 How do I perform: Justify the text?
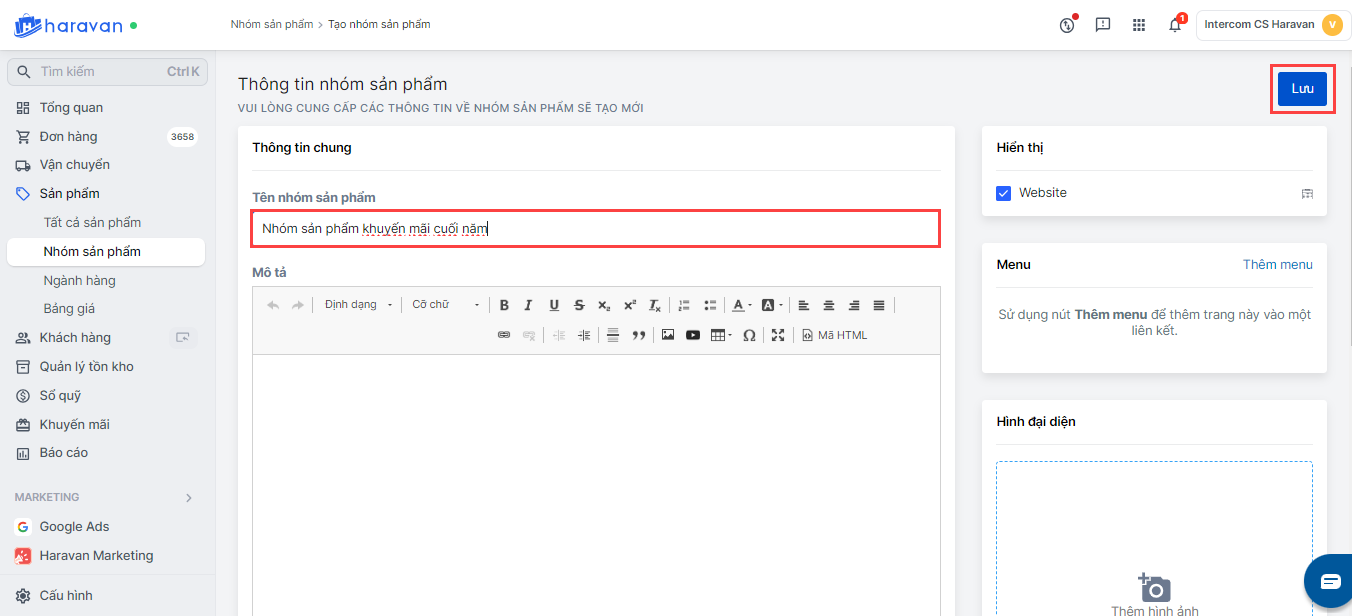[x=879, y=305]
